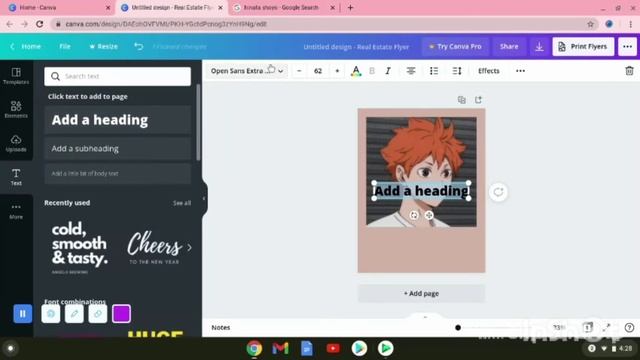Open Gmail from the shelf
Image resolution: width=640 pixels, height=360 pixels.
pos(280,348)
